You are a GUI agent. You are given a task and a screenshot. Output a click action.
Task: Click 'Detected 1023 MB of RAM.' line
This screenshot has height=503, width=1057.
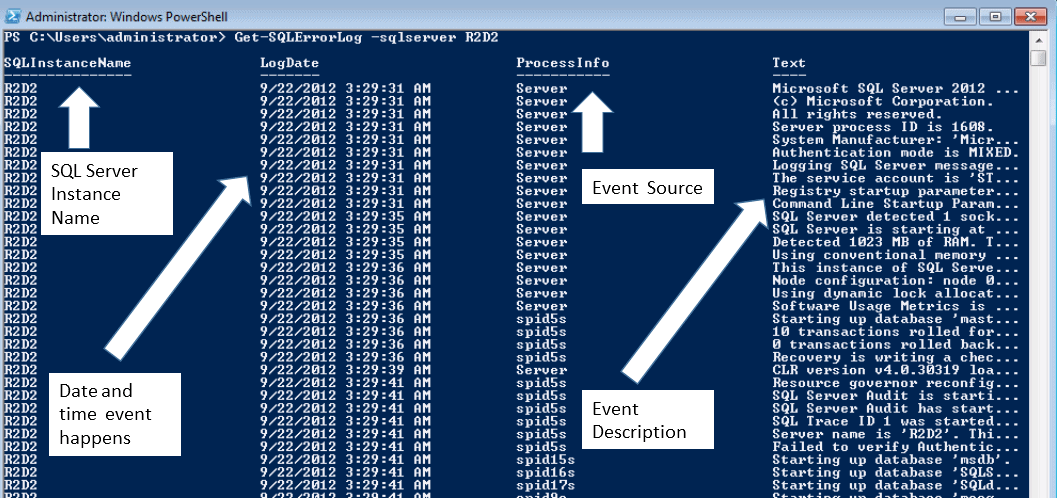pyautogui.click(x=895, y=242)
